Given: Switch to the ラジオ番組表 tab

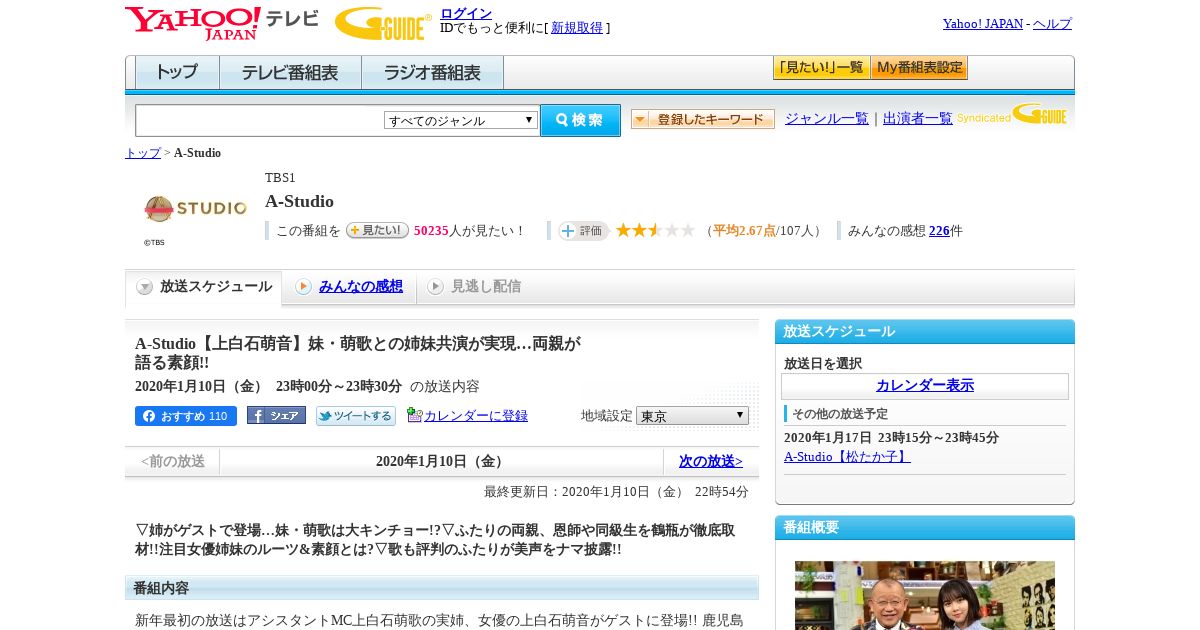Looking at the screenshot, I should coord(432,73).
